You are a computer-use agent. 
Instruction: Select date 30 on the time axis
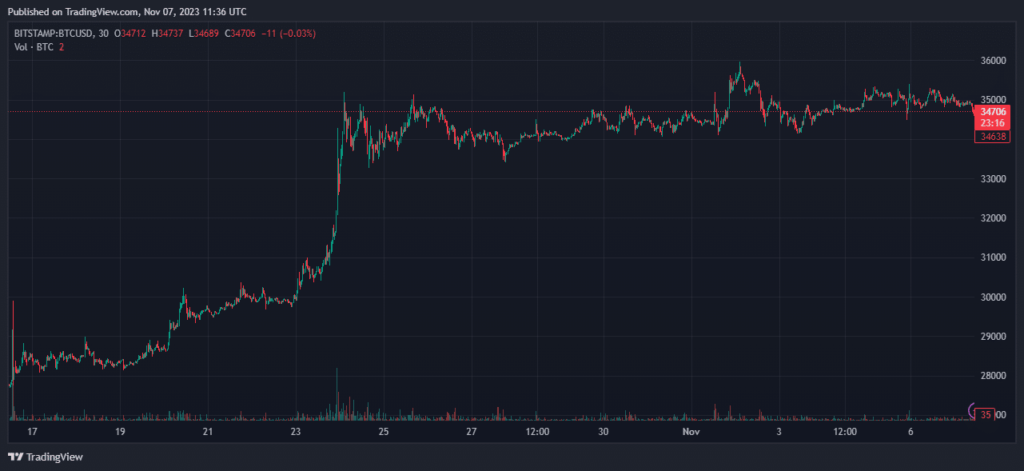pyautogui.click(x=603, y=433)
